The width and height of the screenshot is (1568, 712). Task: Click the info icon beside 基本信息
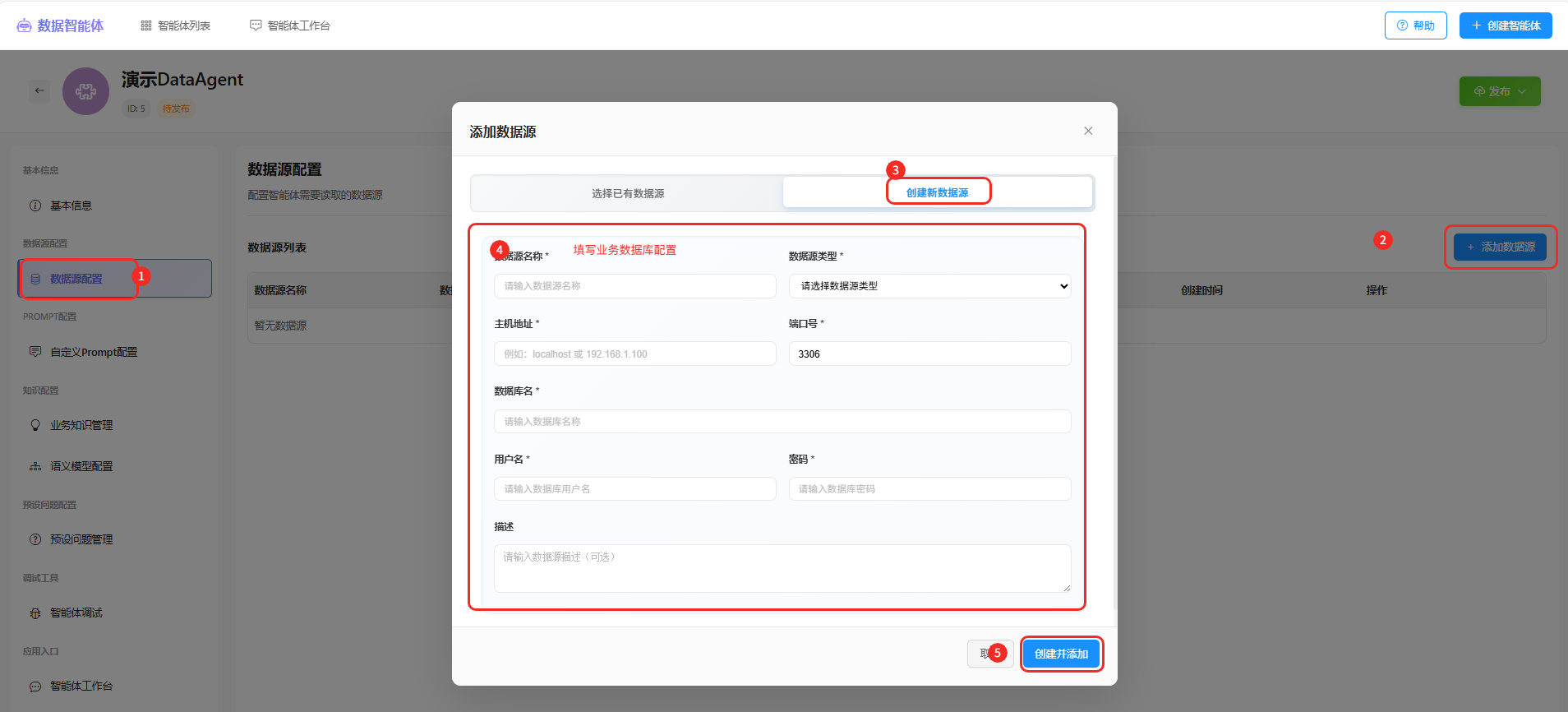(35, 206)
